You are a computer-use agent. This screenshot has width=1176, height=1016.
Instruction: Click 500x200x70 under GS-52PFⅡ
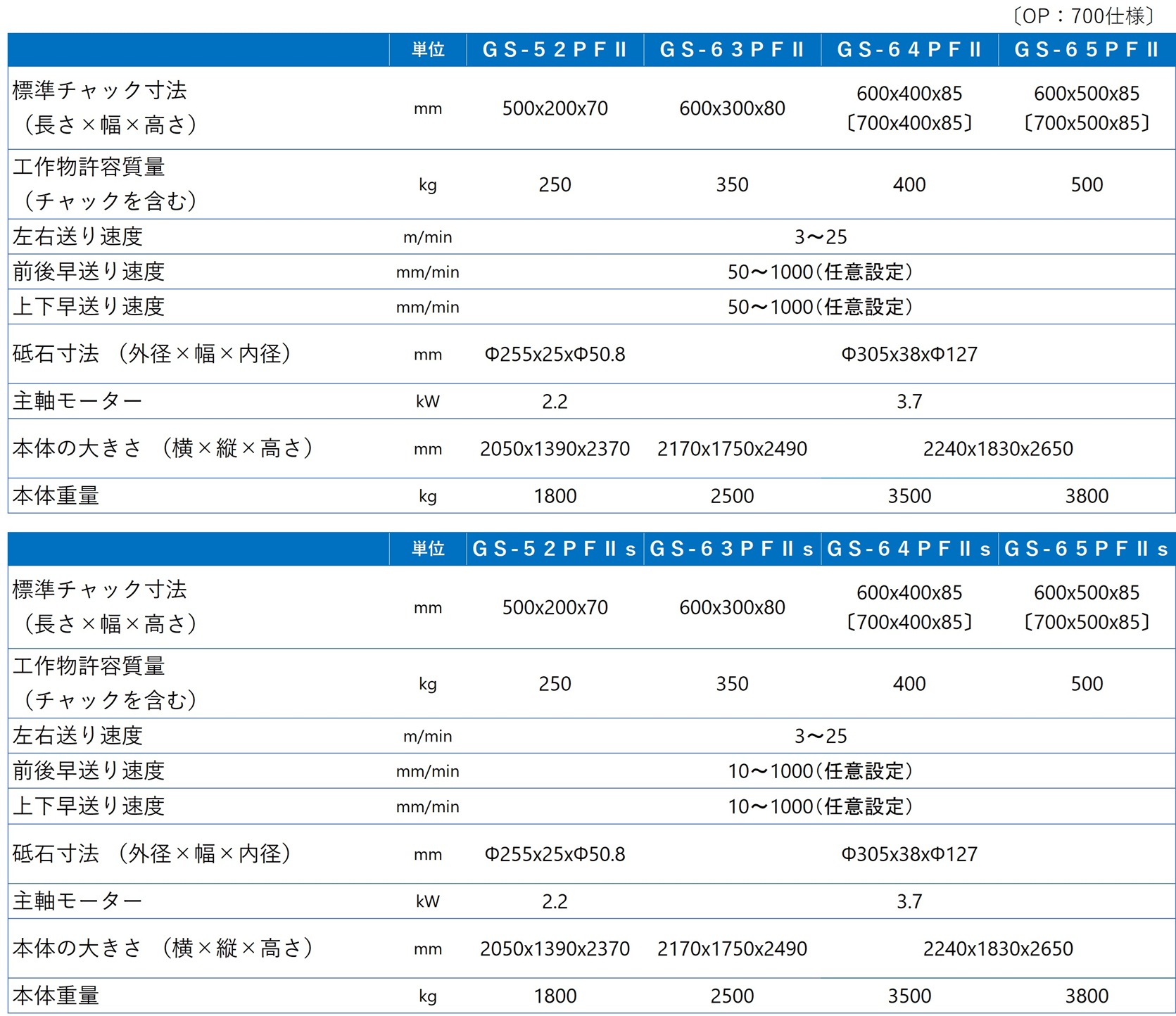tap(555, 108)
